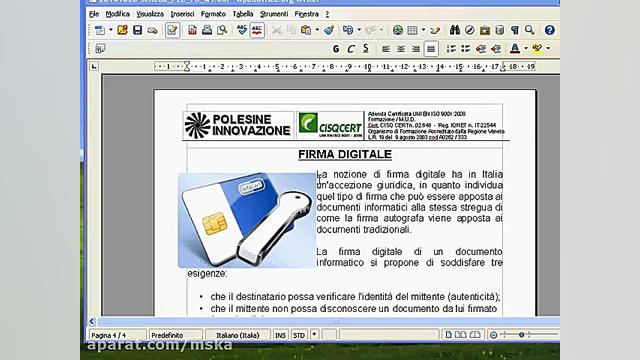Open the Zoom magnifier tool
640x360 pixels.
pos(530,30)
